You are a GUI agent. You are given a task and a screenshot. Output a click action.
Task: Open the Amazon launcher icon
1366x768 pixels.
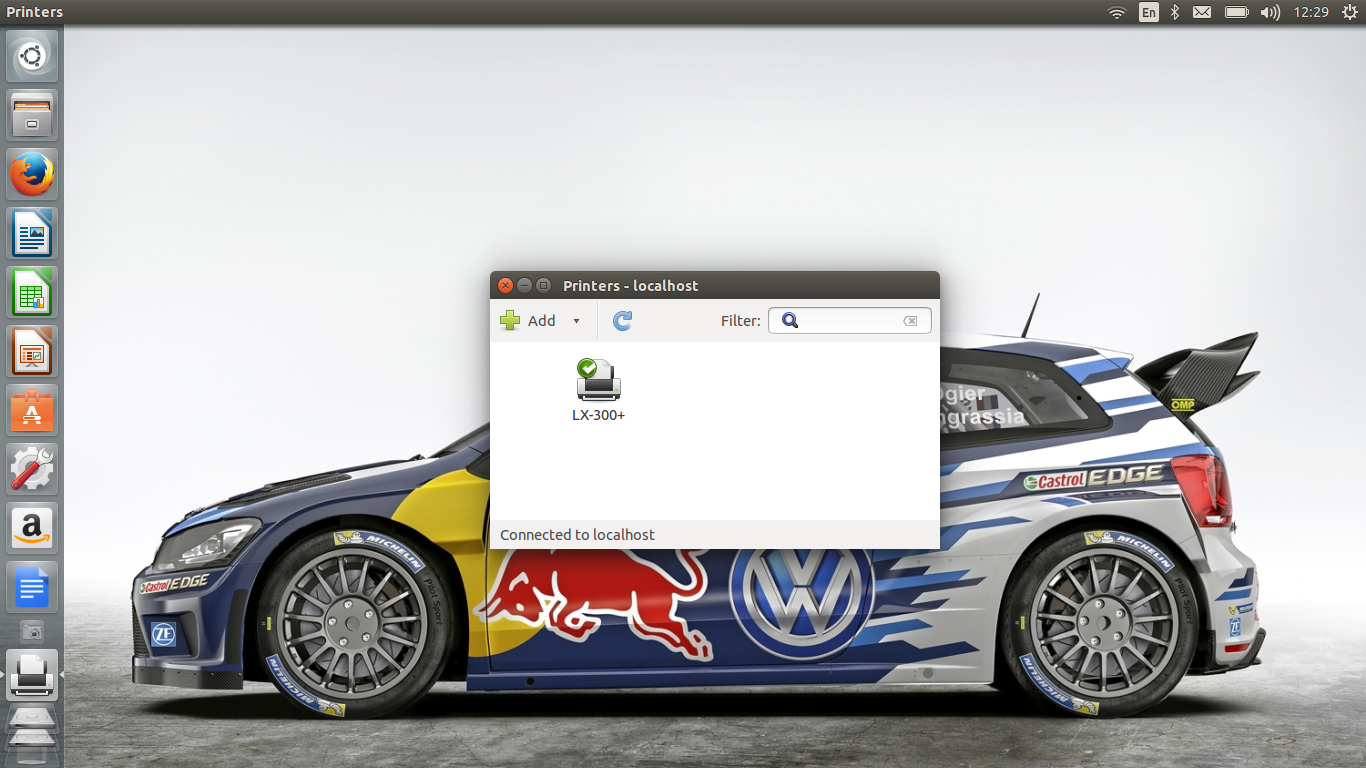click(x=32, y=528)
